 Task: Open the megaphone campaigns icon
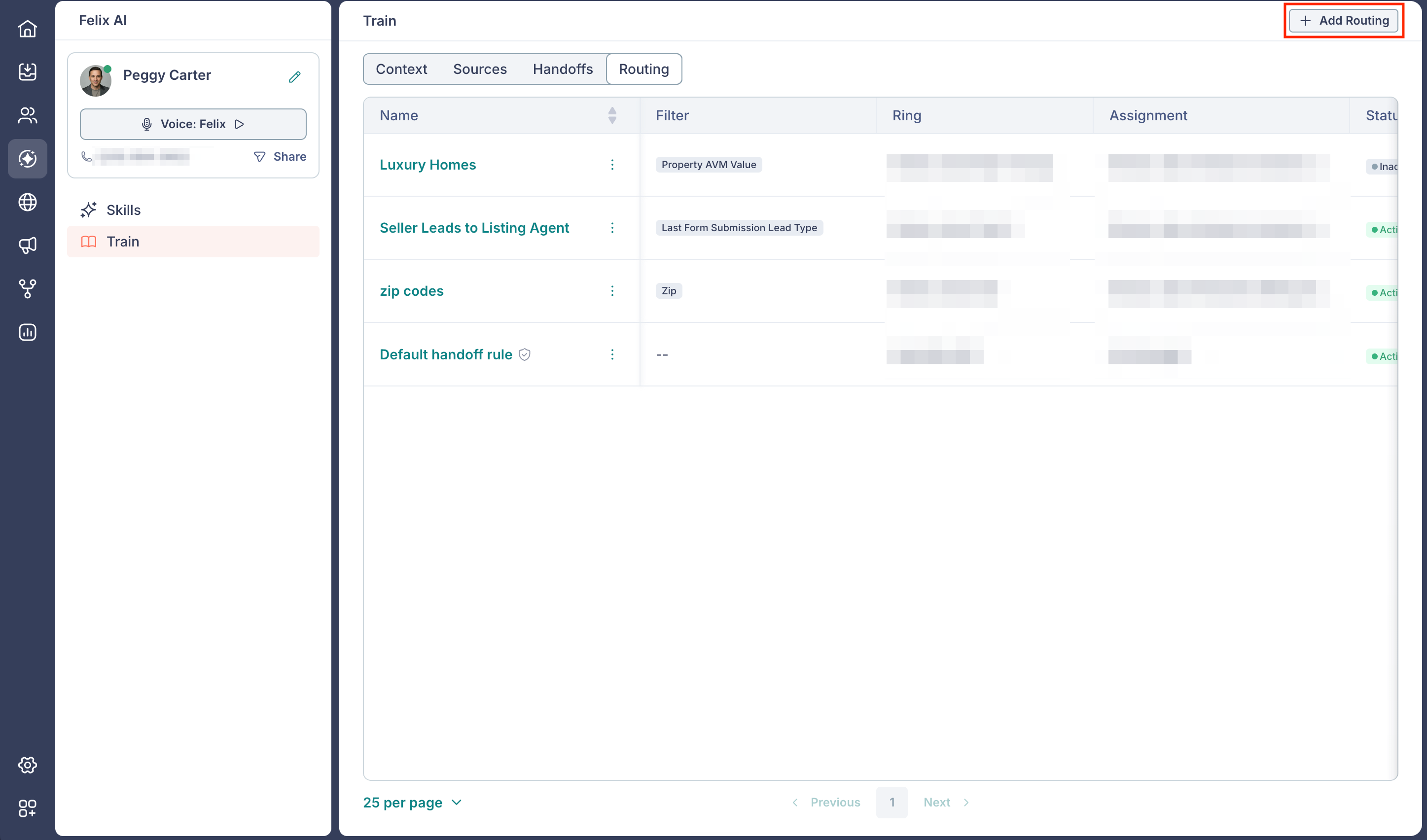point(27,245)
